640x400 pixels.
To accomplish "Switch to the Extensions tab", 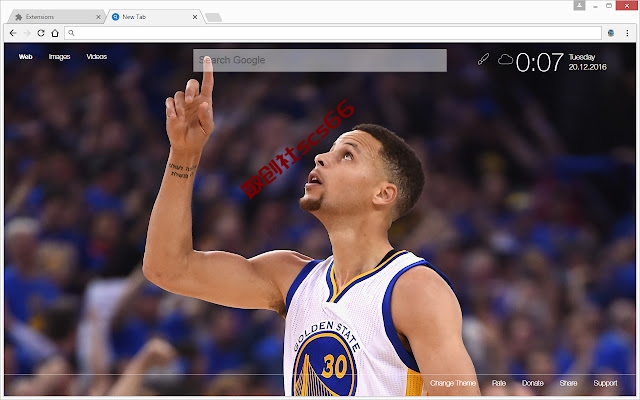I will click(55, 17).
